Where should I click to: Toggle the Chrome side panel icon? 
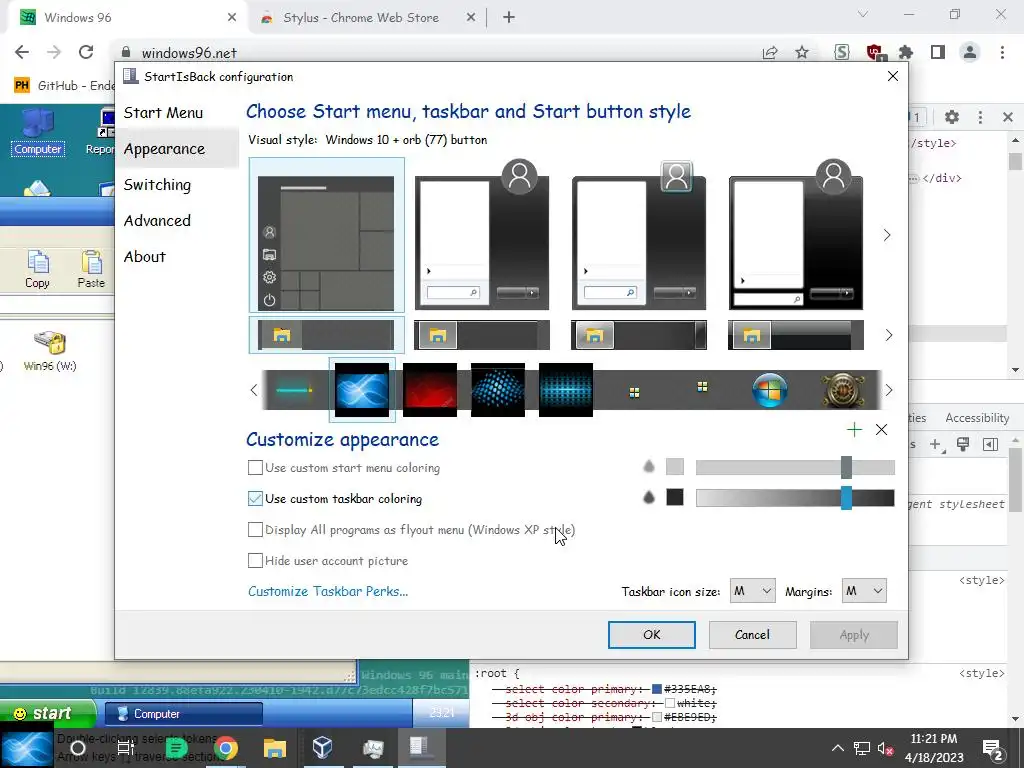pos(938,52)
